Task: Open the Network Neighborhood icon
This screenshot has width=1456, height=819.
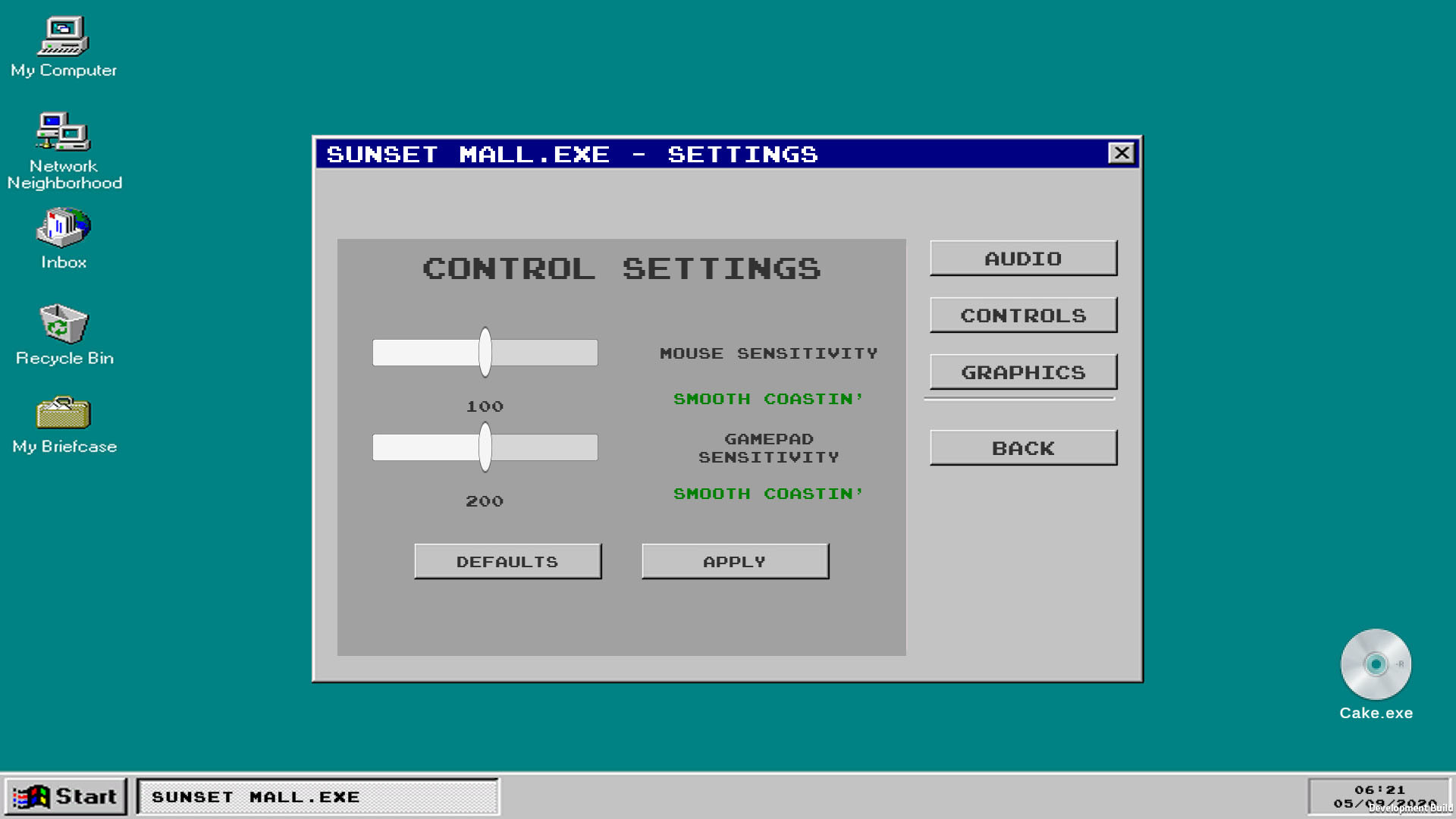Action: (64, 133)
